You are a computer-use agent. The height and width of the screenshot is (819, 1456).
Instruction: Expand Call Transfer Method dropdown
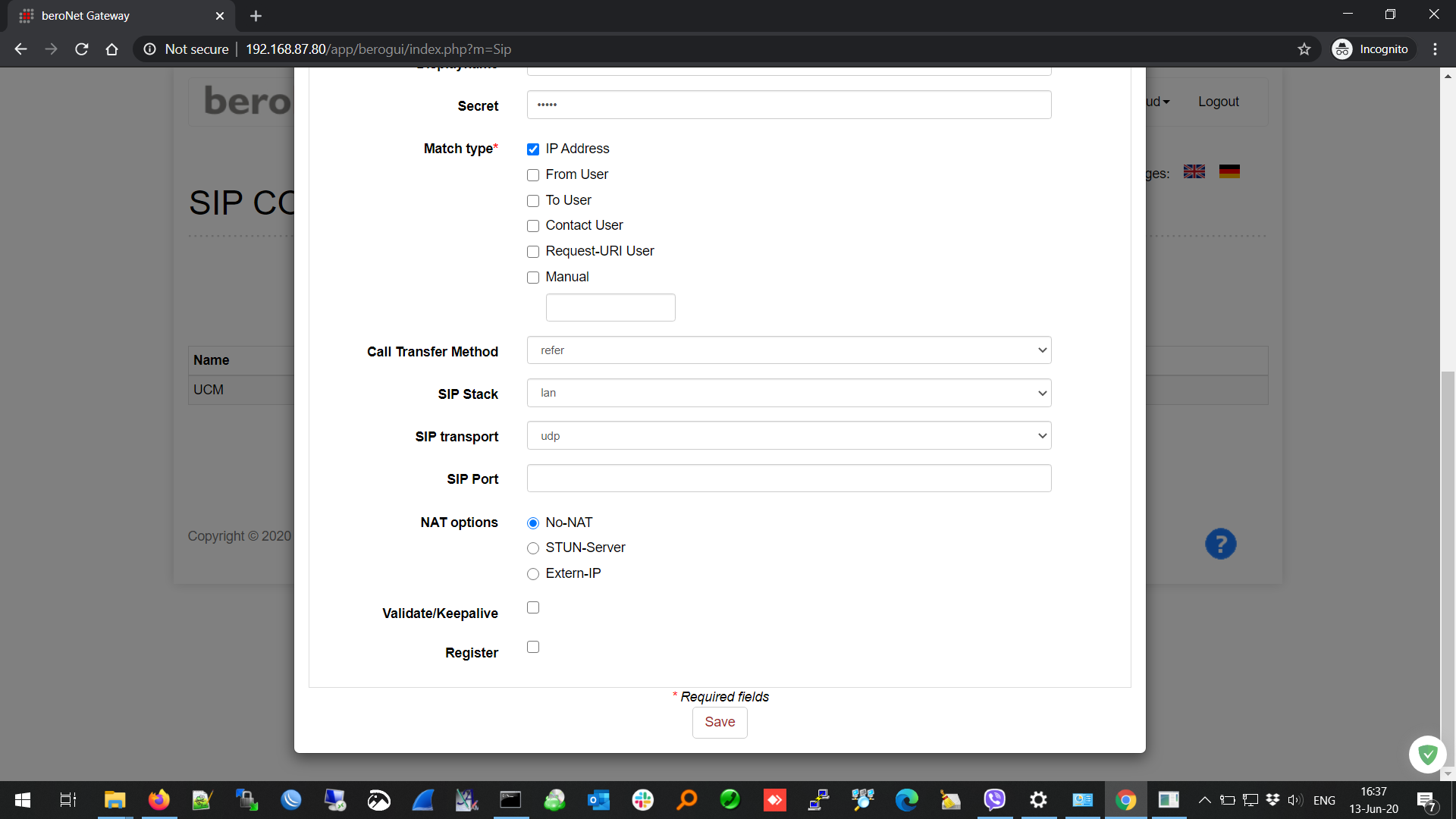pyautogui.click(x=789, y=350)
